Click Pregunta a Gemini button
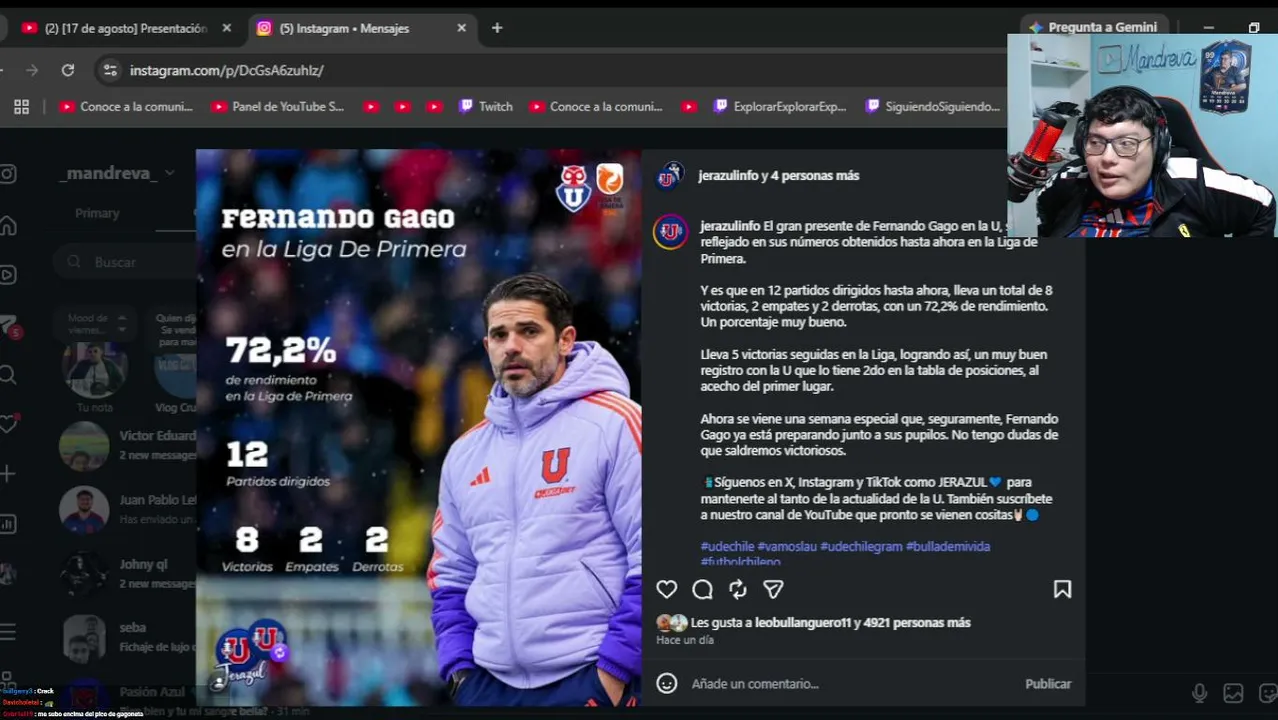 point(1092,27)
